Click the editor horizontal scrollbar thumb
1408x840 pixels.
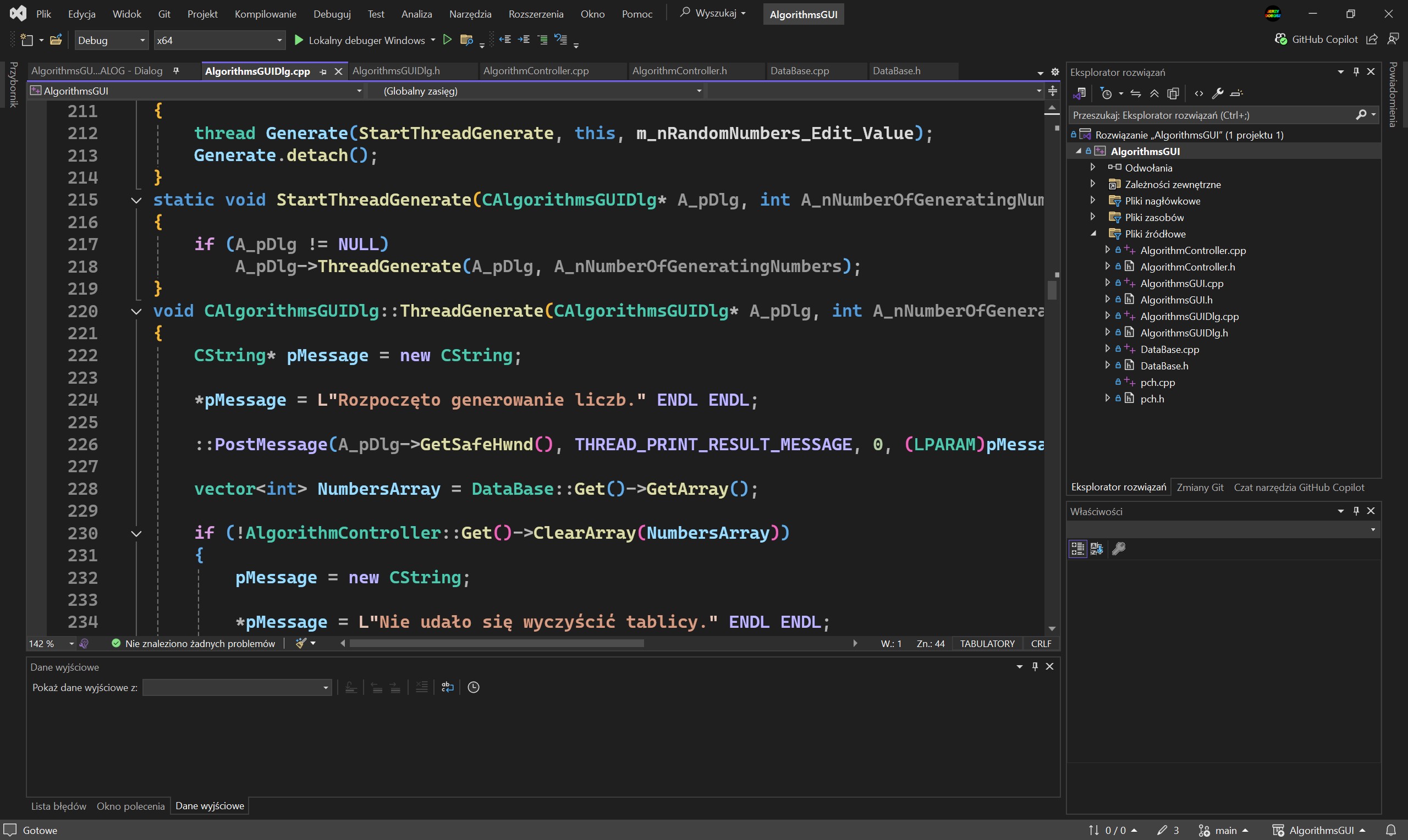496,644
